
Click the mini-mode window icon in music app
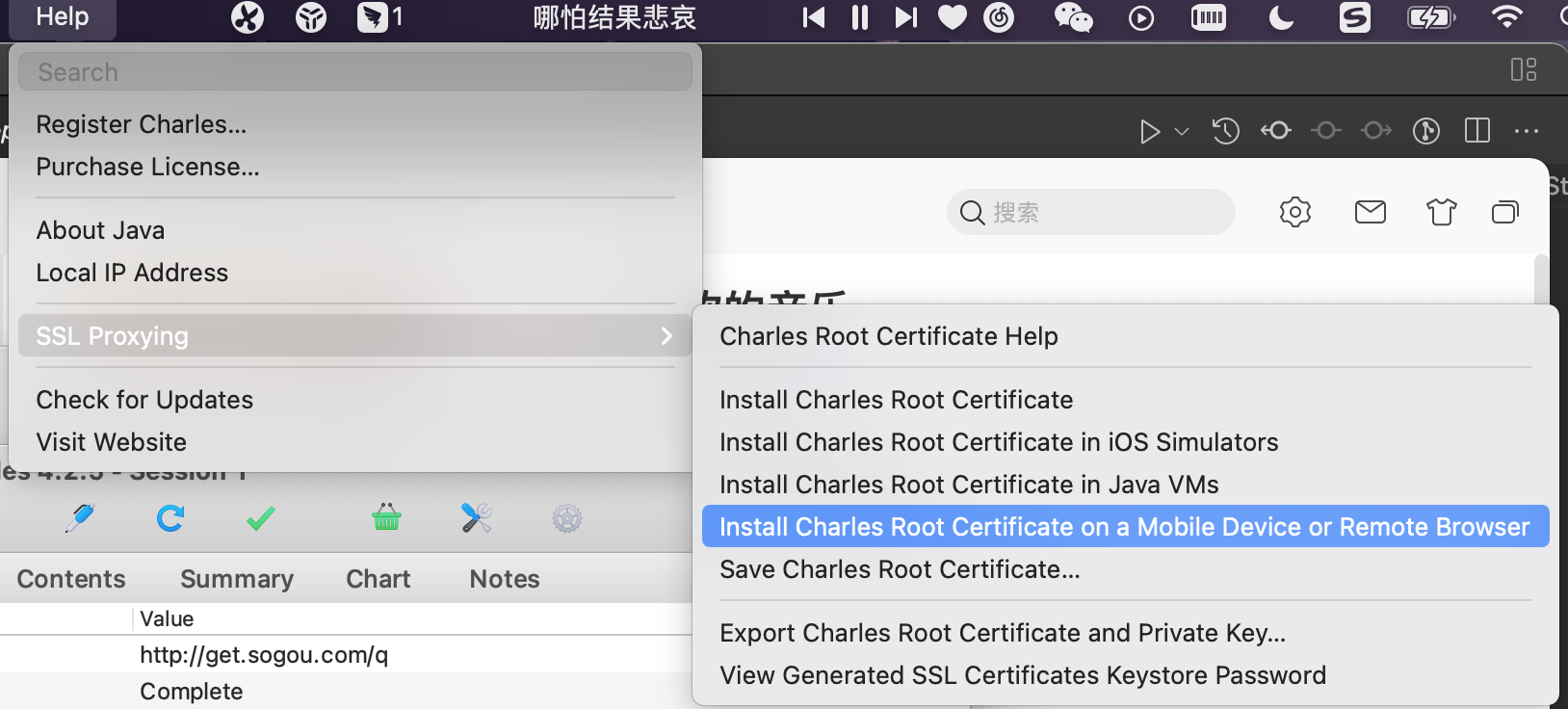pos(1505,212)
